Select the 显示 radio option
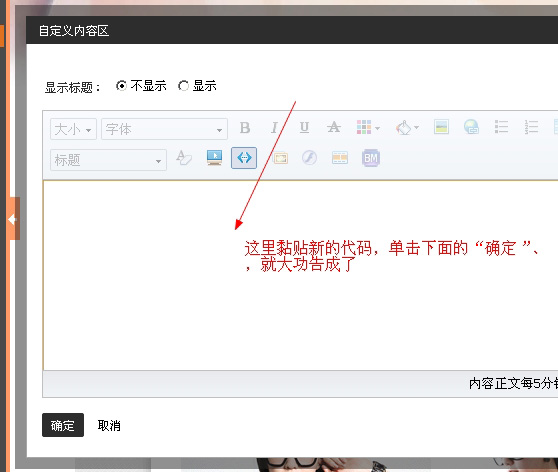This screenshot has height=472, width=558. coord(183,86)
